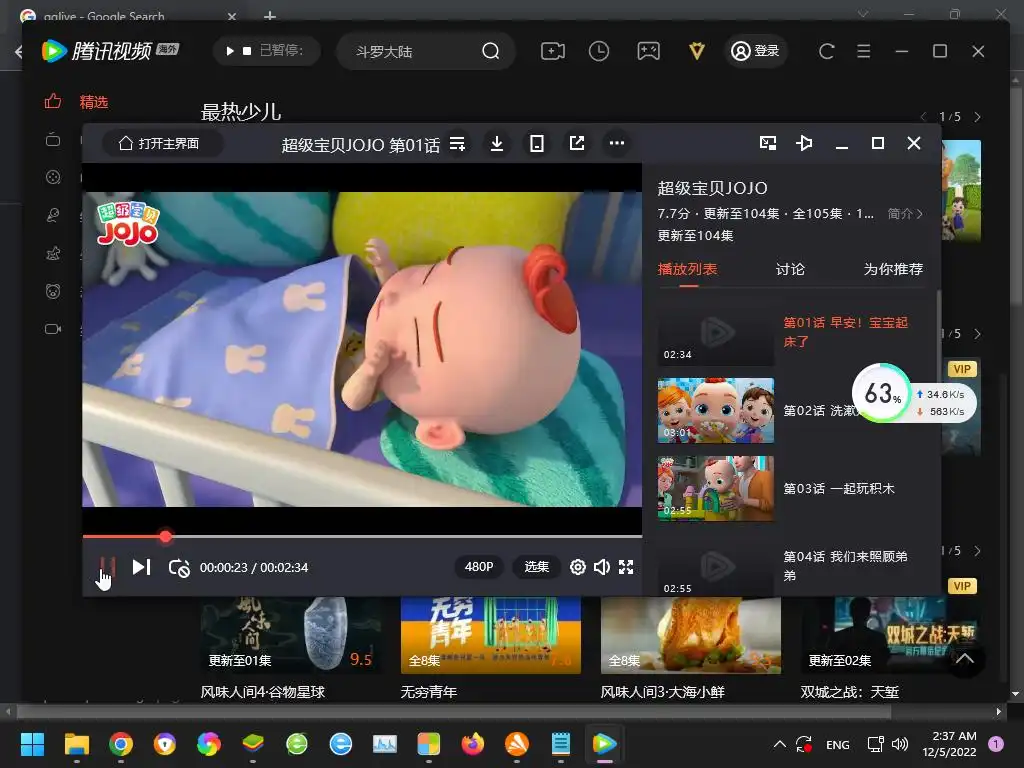The width and height of the screenshot is (1024, 768).
Task: Play episode 第03话 一起玩积木
Action: [839, 488]
